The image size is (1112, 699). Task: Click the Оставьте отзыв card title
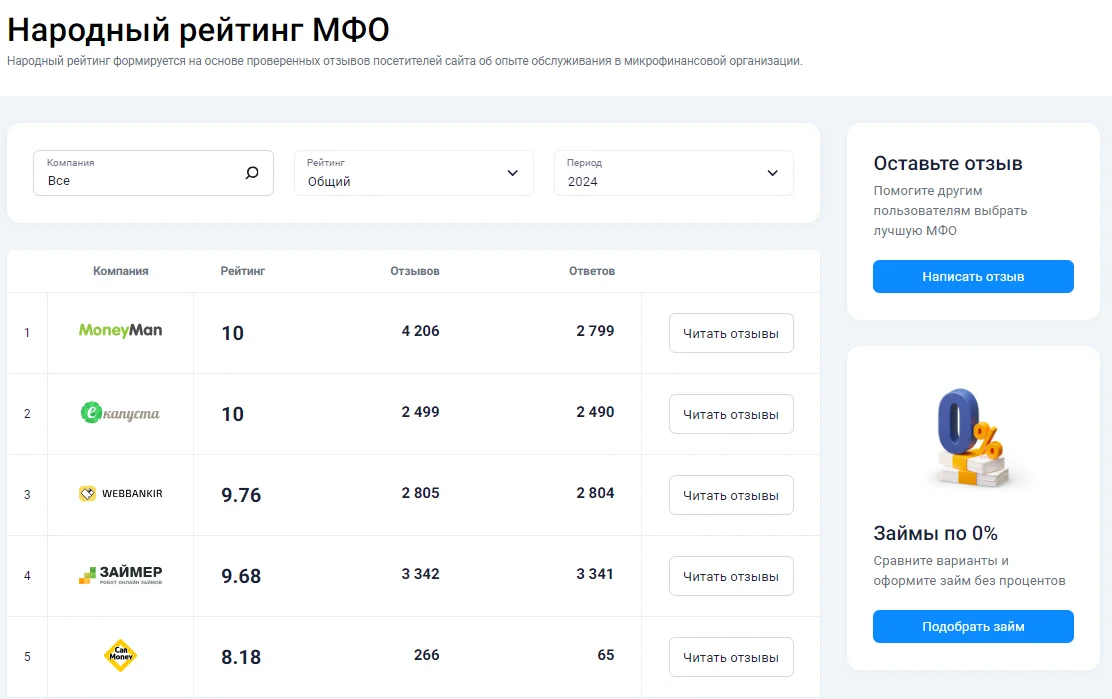coord(948,164)
